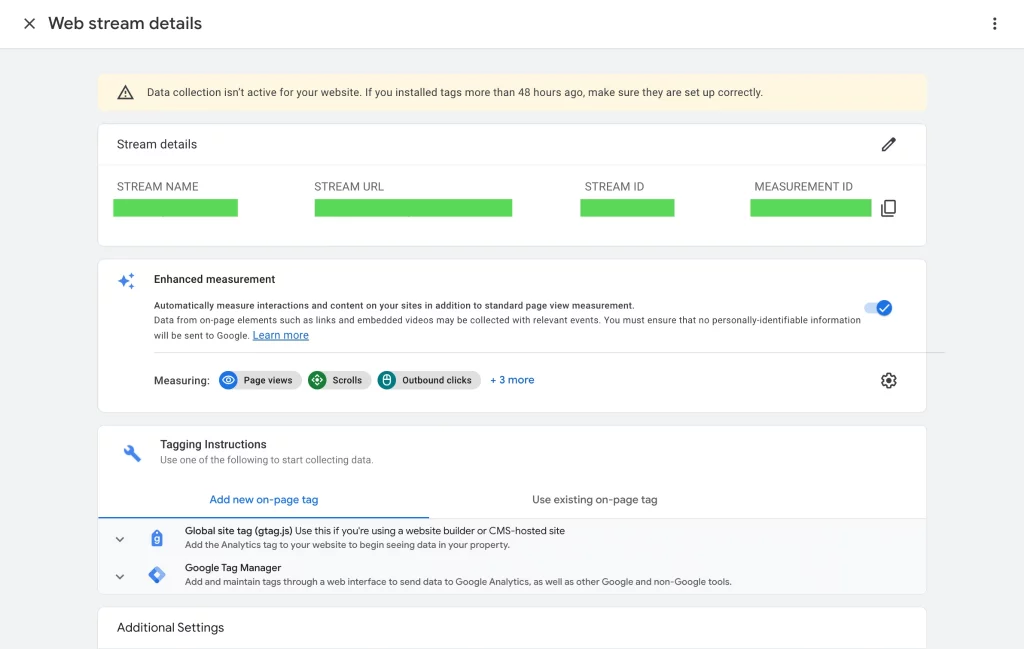Click the 'Data collection isn't active' warning text
Screen dimensions: 1024x649
tap(455, 93)
